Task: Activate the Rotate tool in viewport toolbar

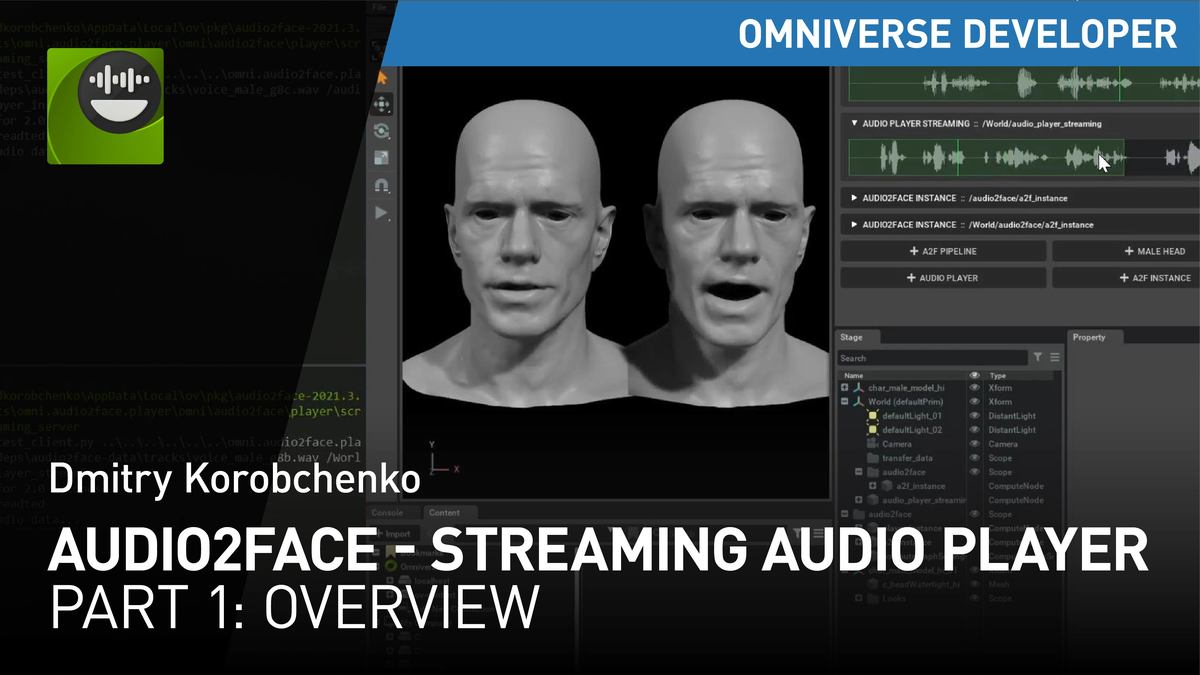Action: coord(381,131)
